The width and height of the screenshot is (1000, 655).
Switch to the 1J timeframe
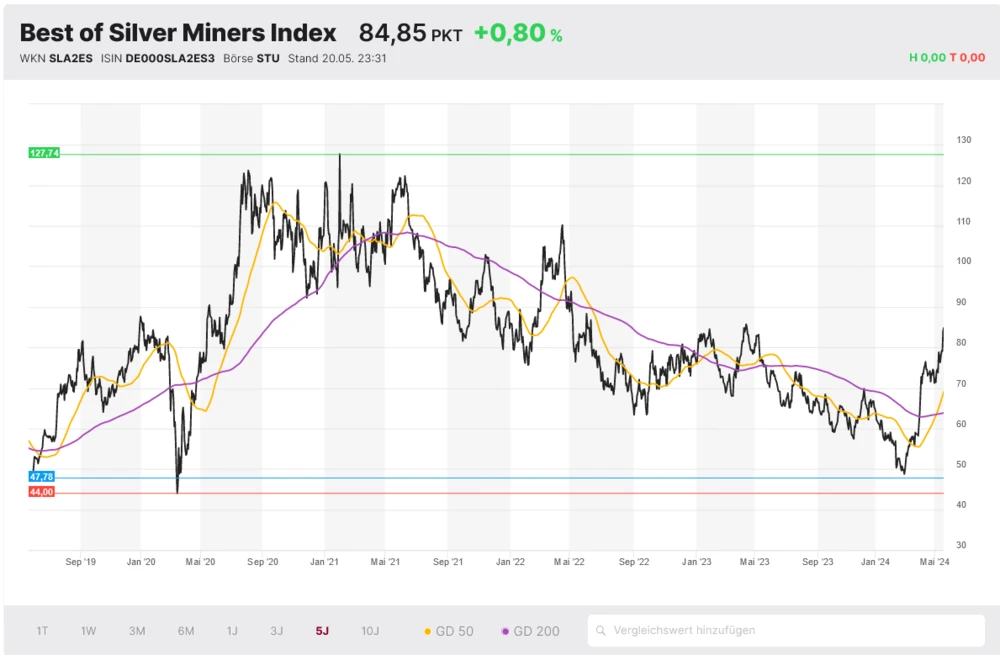coord(233,630)
